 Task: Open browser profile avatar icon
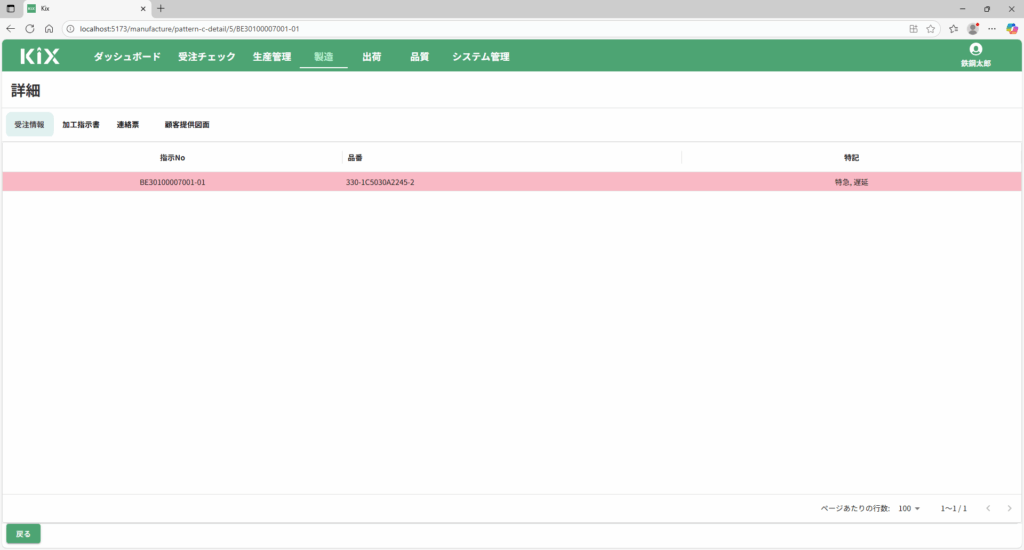[x=972, y=29]
